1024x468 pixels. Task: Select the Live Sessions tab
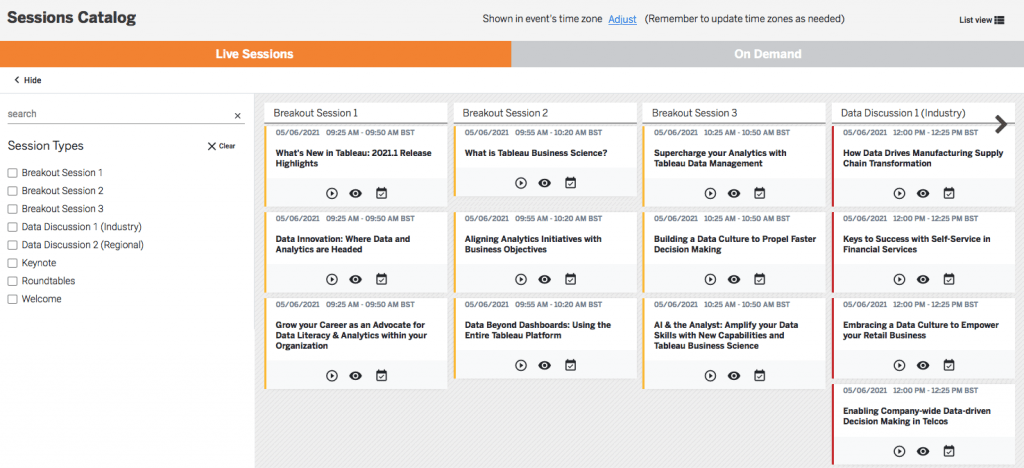pos(255,54)
